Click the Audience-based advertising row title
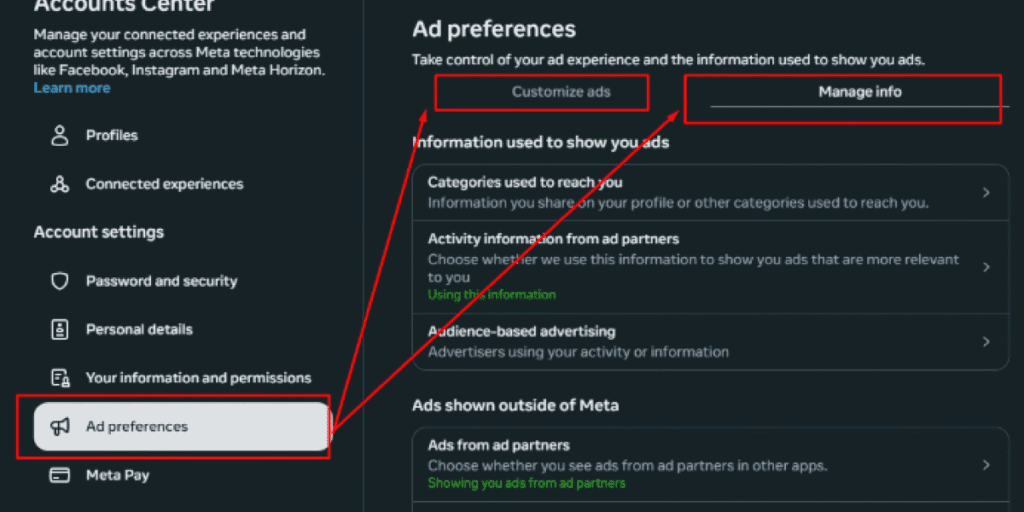This screenshot has height=512, width=1024. coord(521,331)
